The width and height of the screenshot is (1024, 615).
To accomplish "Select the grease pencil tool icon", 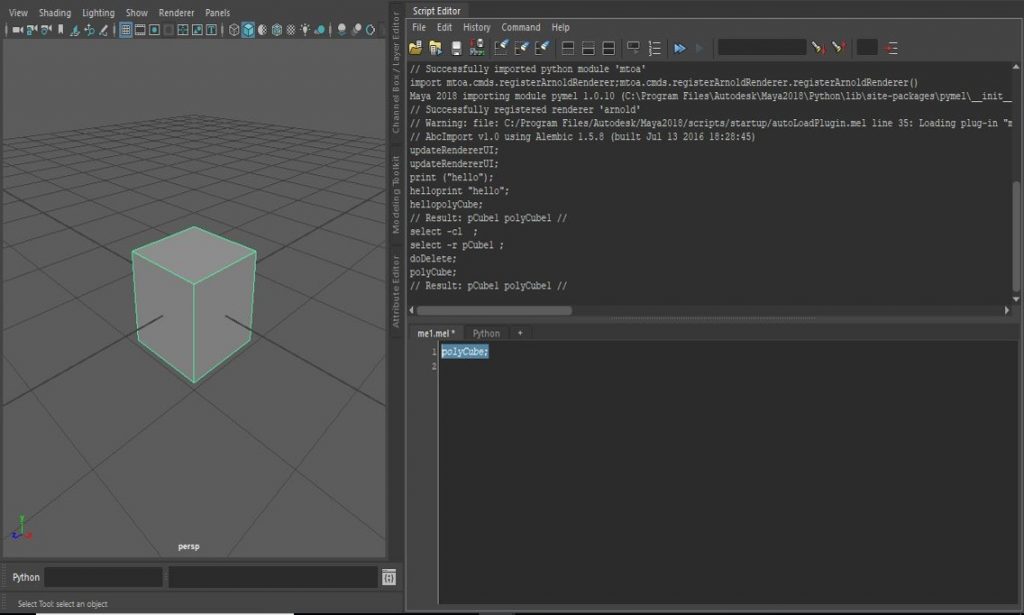I will [103, 28].
